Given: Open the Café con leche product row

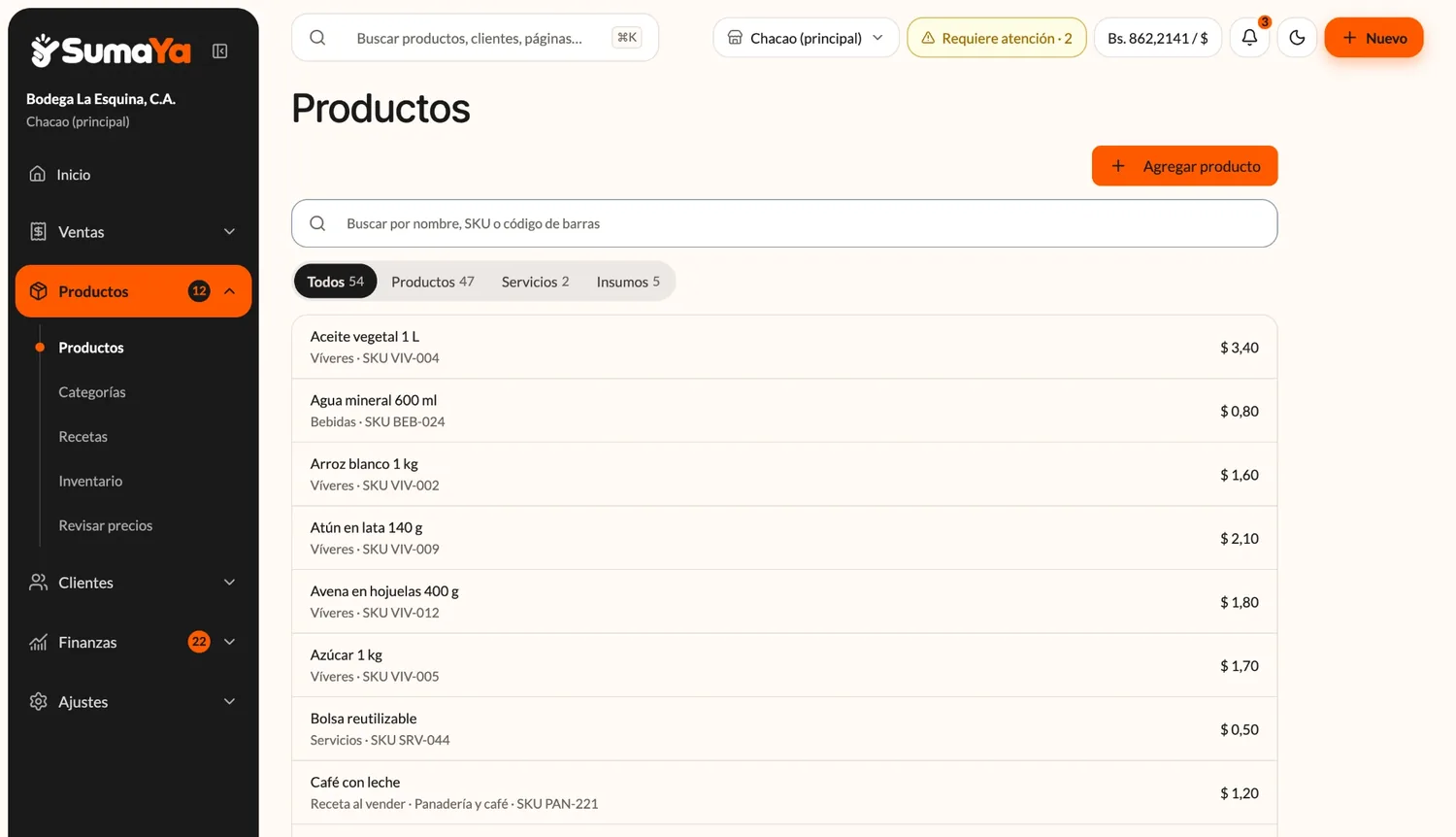Looking at the screenshot, I should click(784, 792).
